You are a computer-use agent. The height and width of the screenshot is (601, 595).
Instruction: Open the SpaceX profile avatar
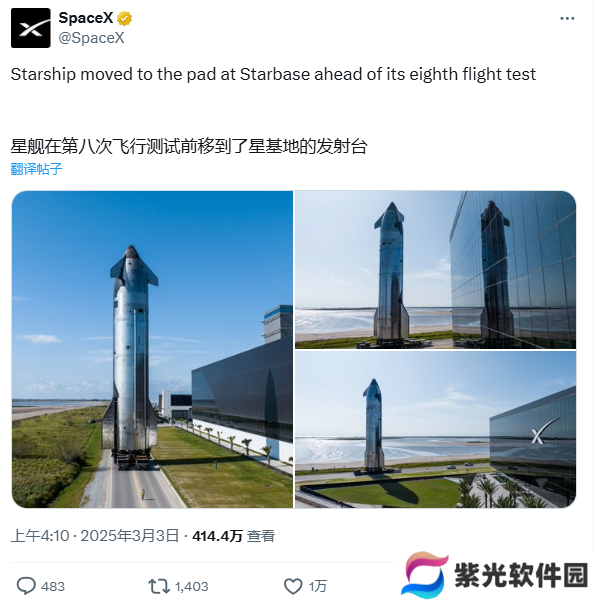point(31,28)
